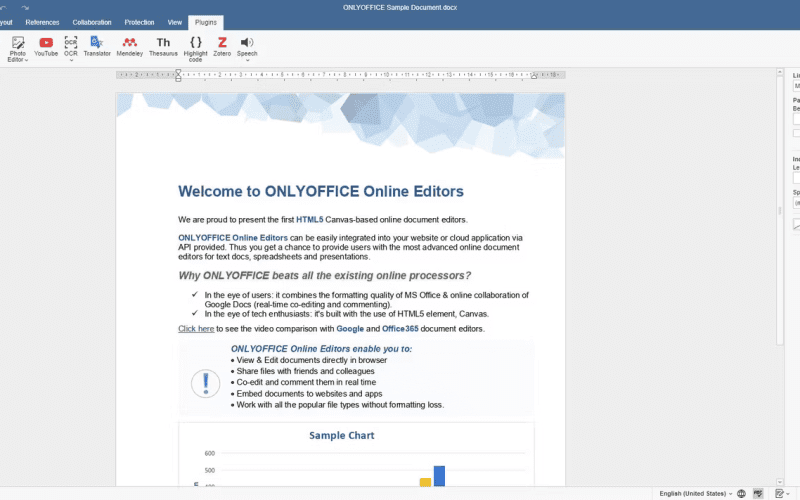Click the vertical scrollbar down arrow

(780, 482)
